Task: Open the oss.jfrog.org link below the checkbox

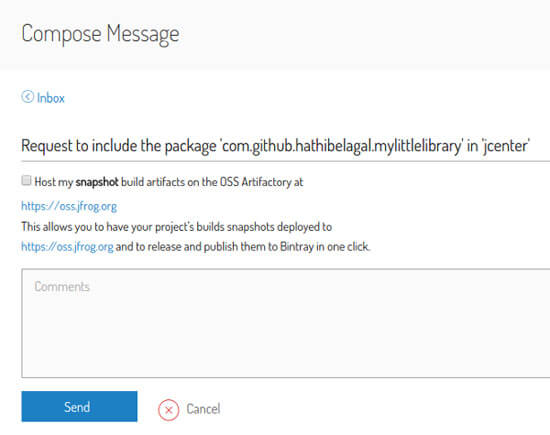Action: coord(69,206)
